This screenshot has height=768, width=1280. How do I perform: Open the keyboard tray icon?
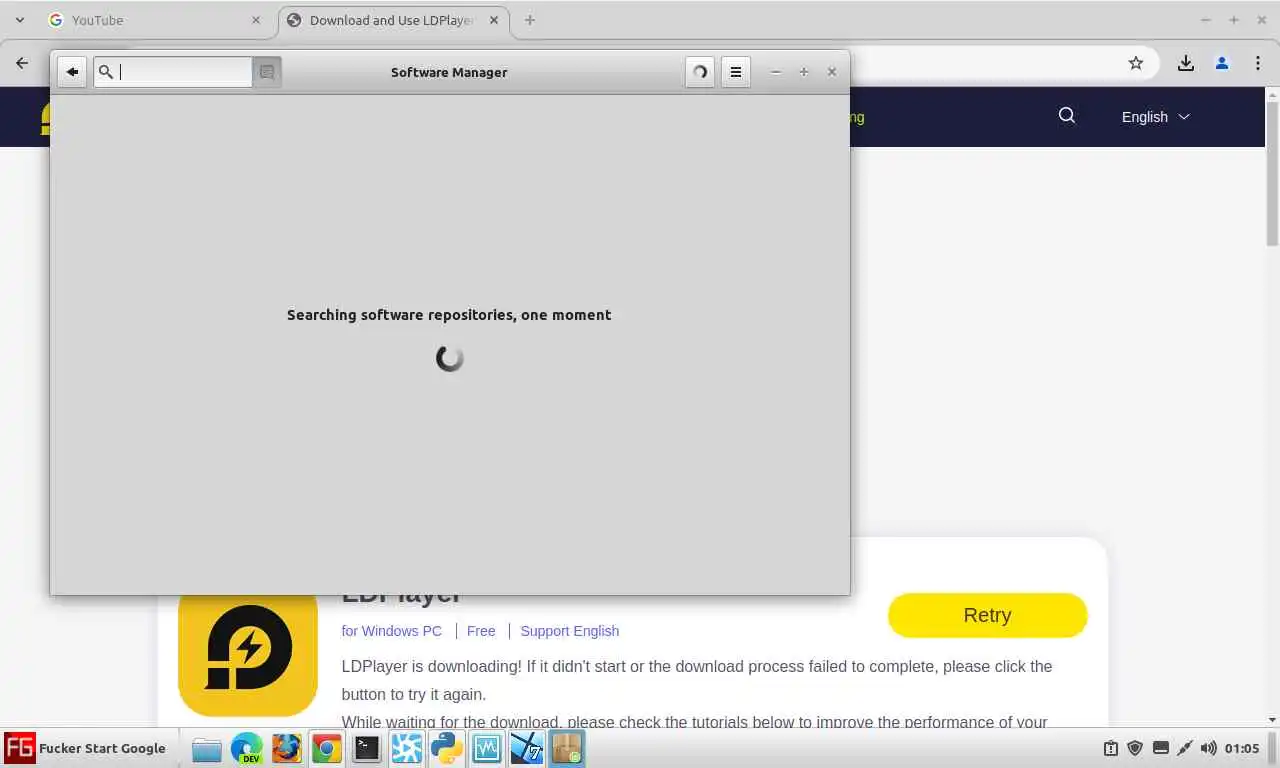1160,748
